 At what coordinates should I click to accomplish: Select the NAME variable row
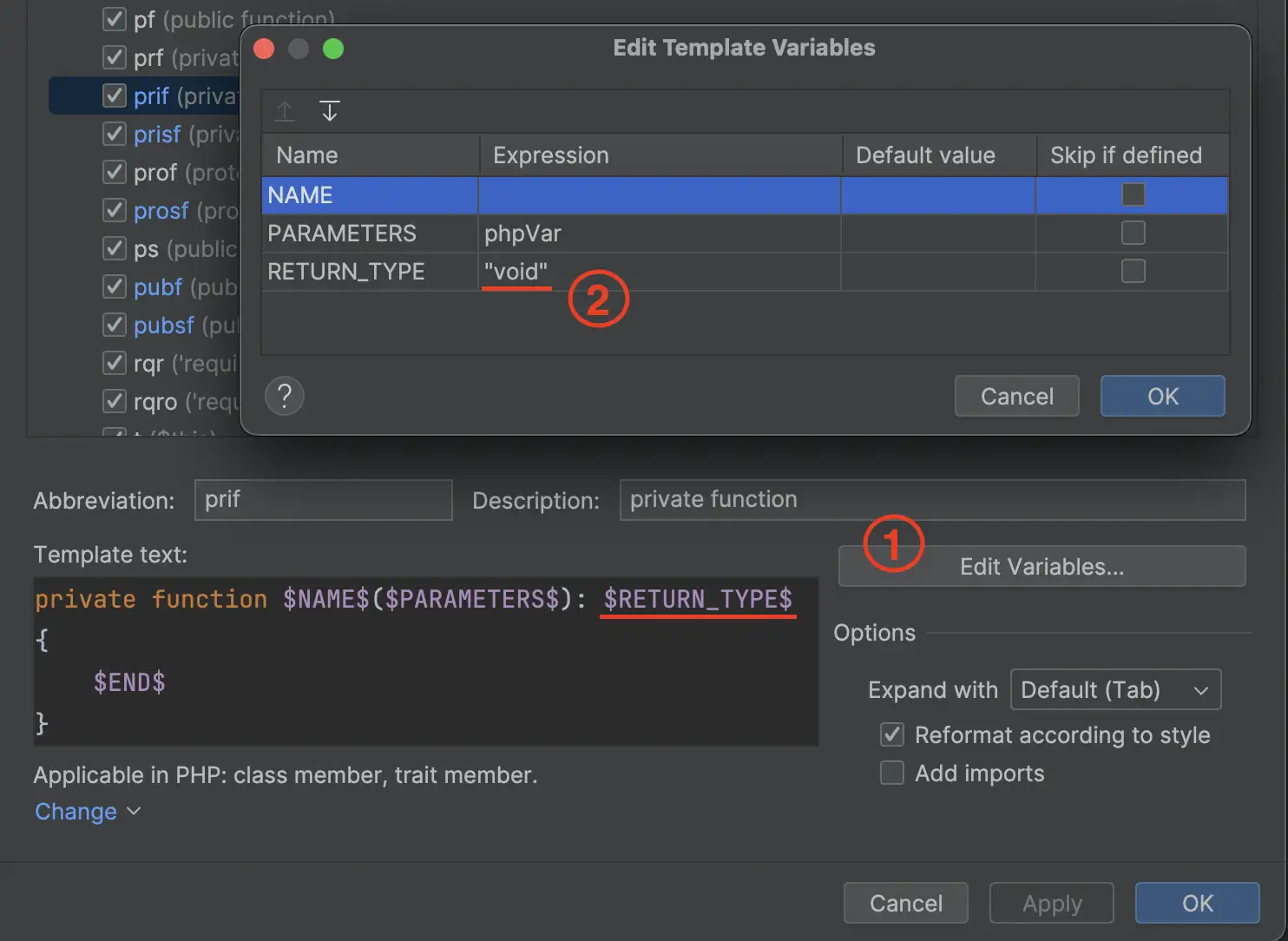pos(745,194)
